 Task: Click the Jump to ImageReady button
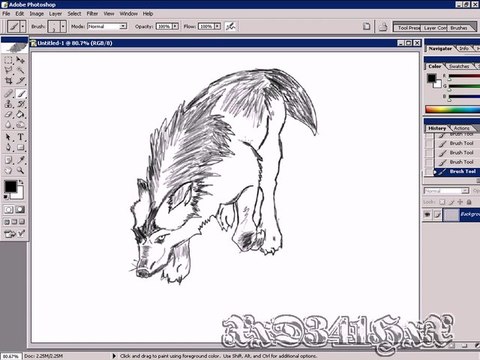[x=14, y=234]
